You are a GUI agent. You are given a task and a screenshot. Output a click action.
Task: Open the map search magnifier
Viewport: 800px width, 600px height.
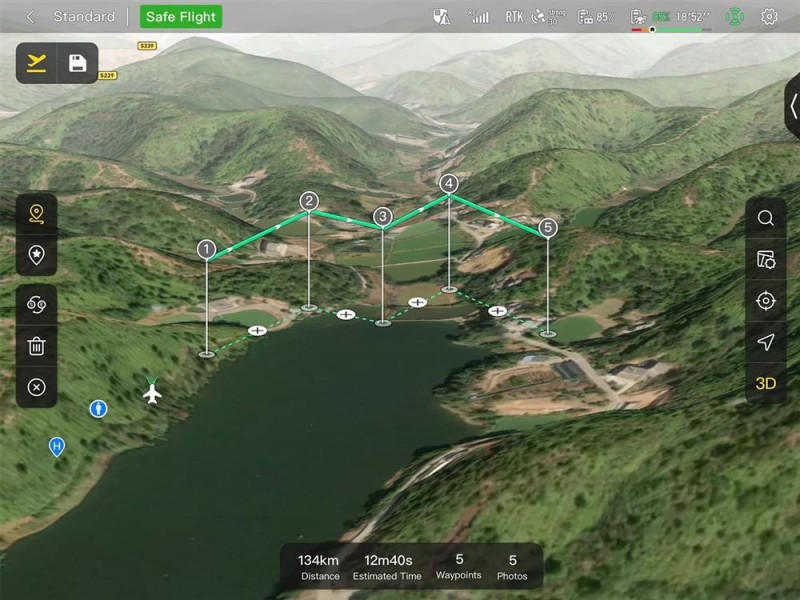(x=765, y=218)
